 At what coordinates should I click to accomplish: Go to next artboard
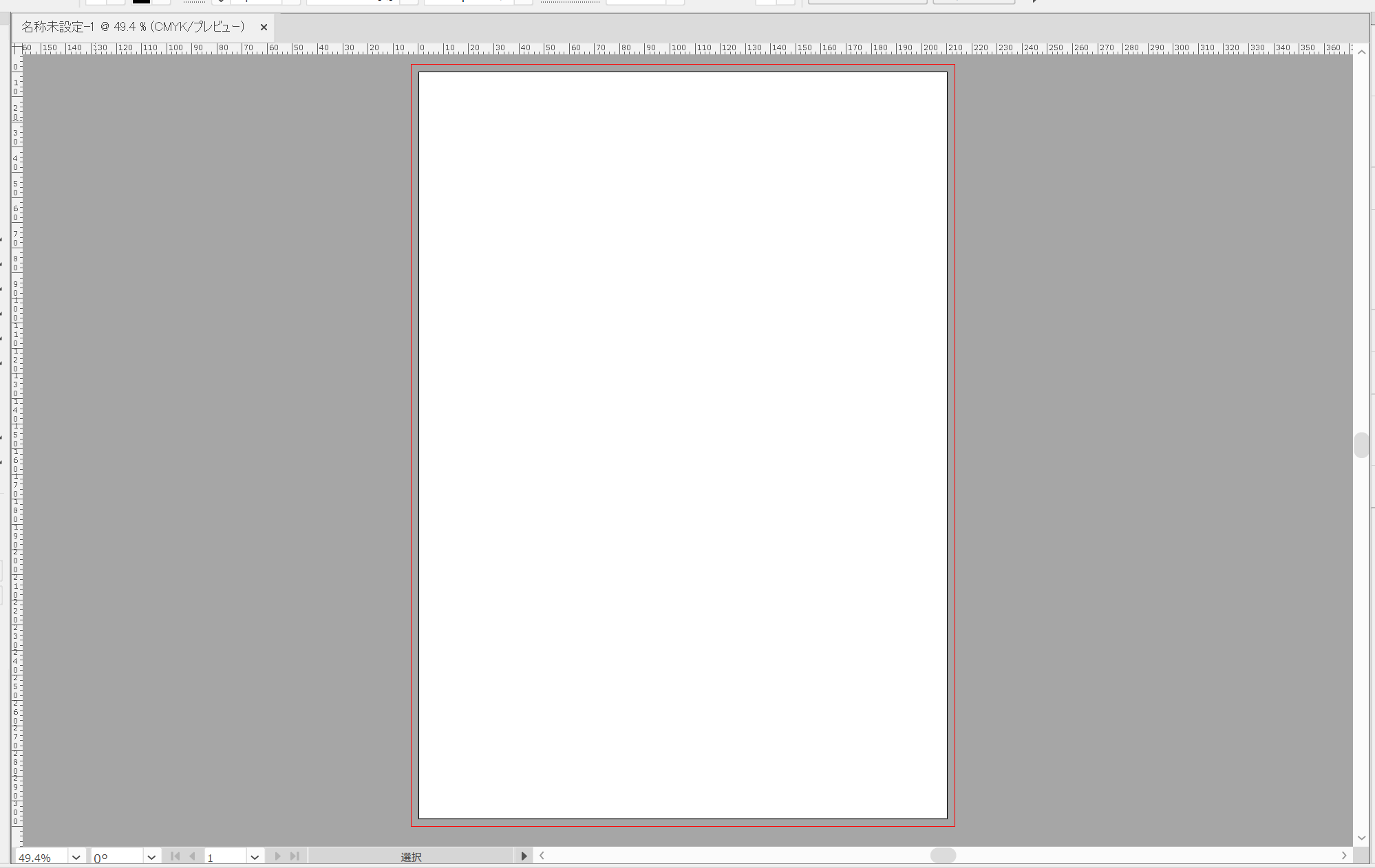click(277, 856)
